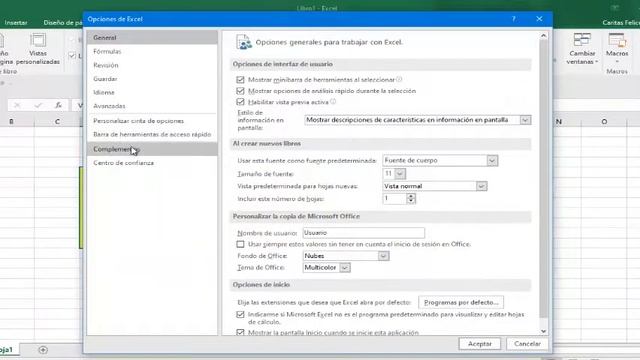640x360 pixels.
Task: Click the options panel vertical scrollbar thumb
Action: click(x=543, y=179)
